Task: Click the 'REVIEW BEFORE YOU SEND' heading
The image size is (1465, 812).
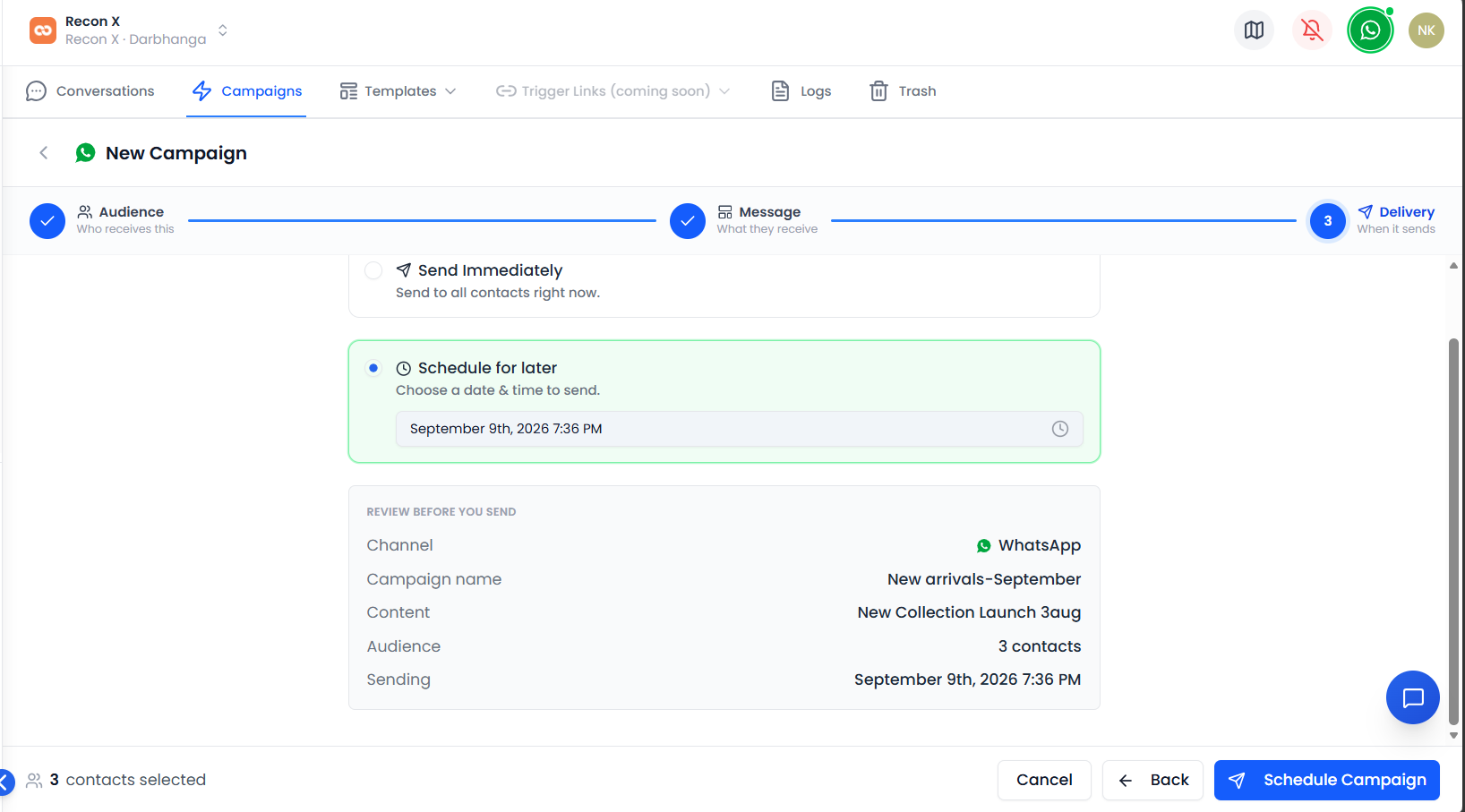Action: (x=441, y=512)
